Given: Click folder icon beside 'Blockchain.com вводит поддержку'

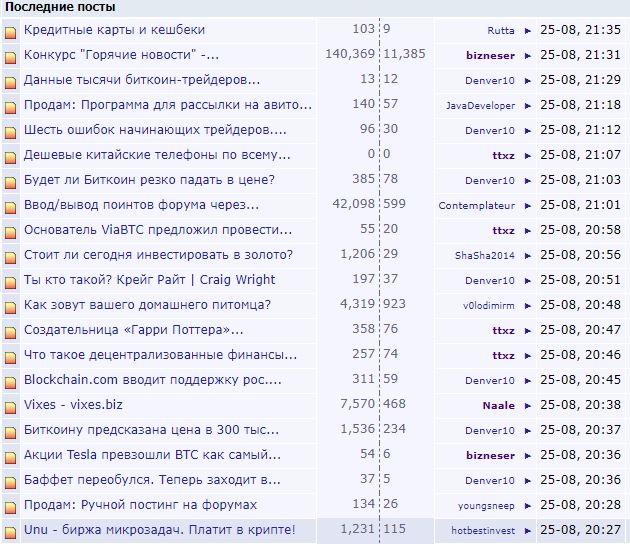Looking at the screenshot, I should pyautogui.click(x=10, y=381).
